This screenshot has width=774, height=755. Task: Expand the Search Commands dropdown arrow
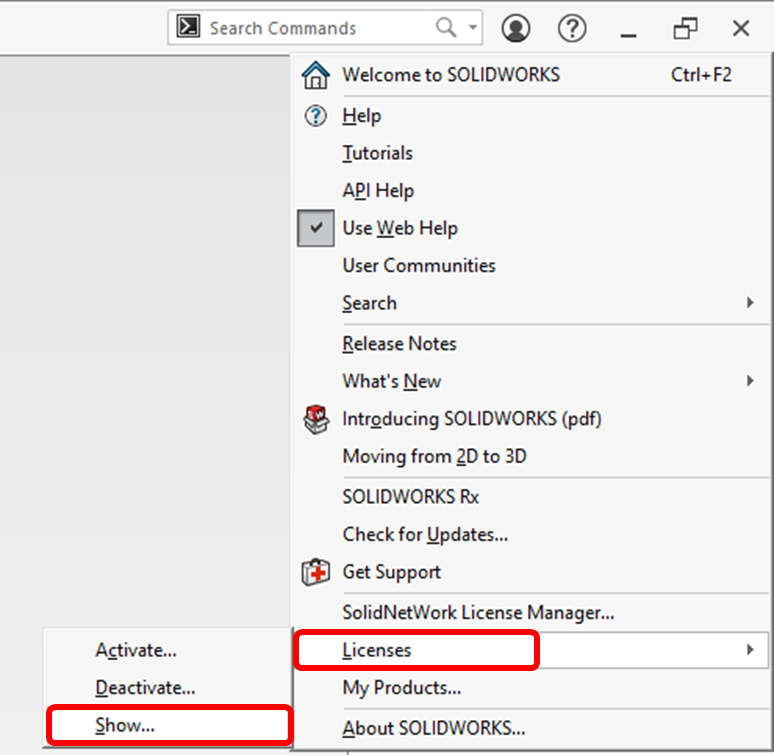[473, 28]
